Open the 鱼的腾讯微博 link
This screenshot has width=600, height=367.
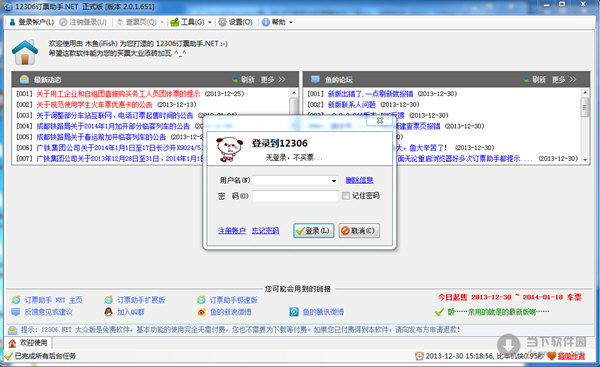(x=323, y=312)
